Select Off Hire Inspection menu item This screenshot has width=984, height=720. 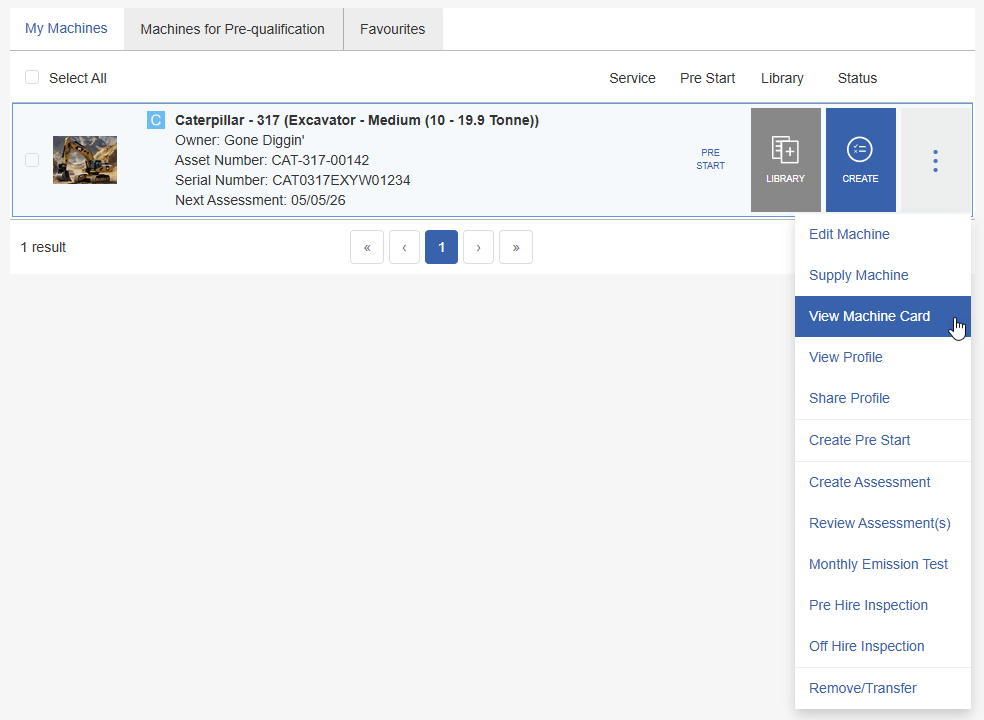point(882,646)
